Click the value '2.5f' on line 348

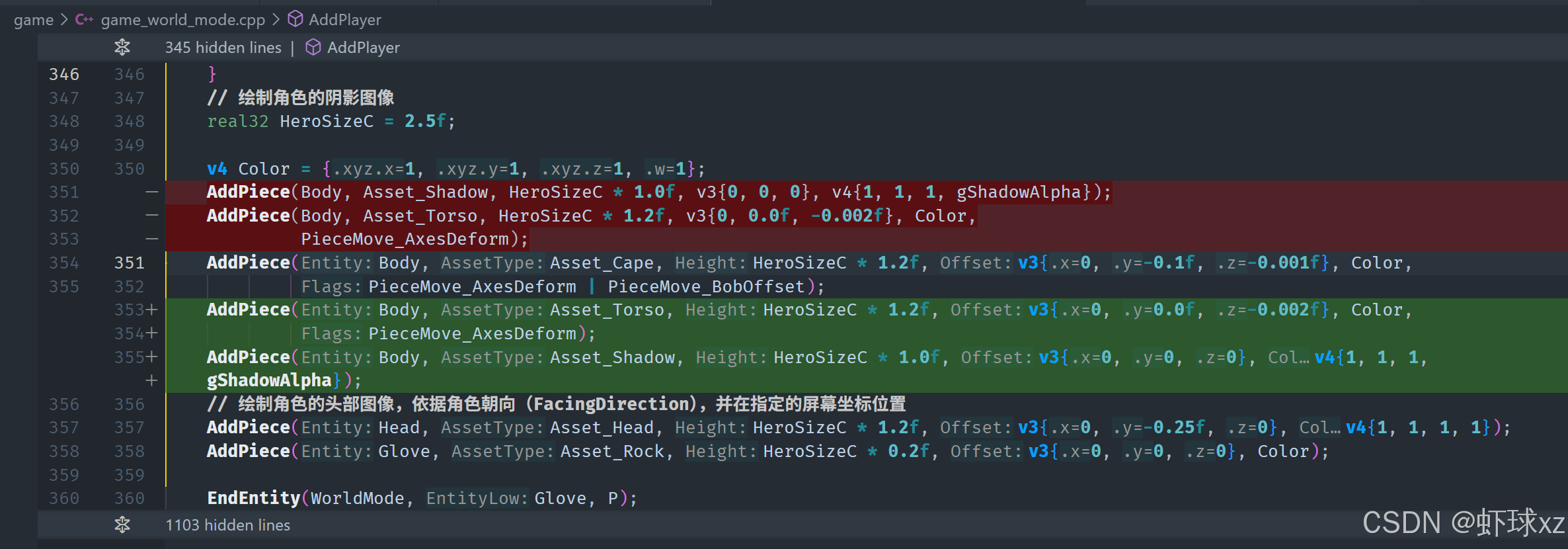click(x=425, y=121)
